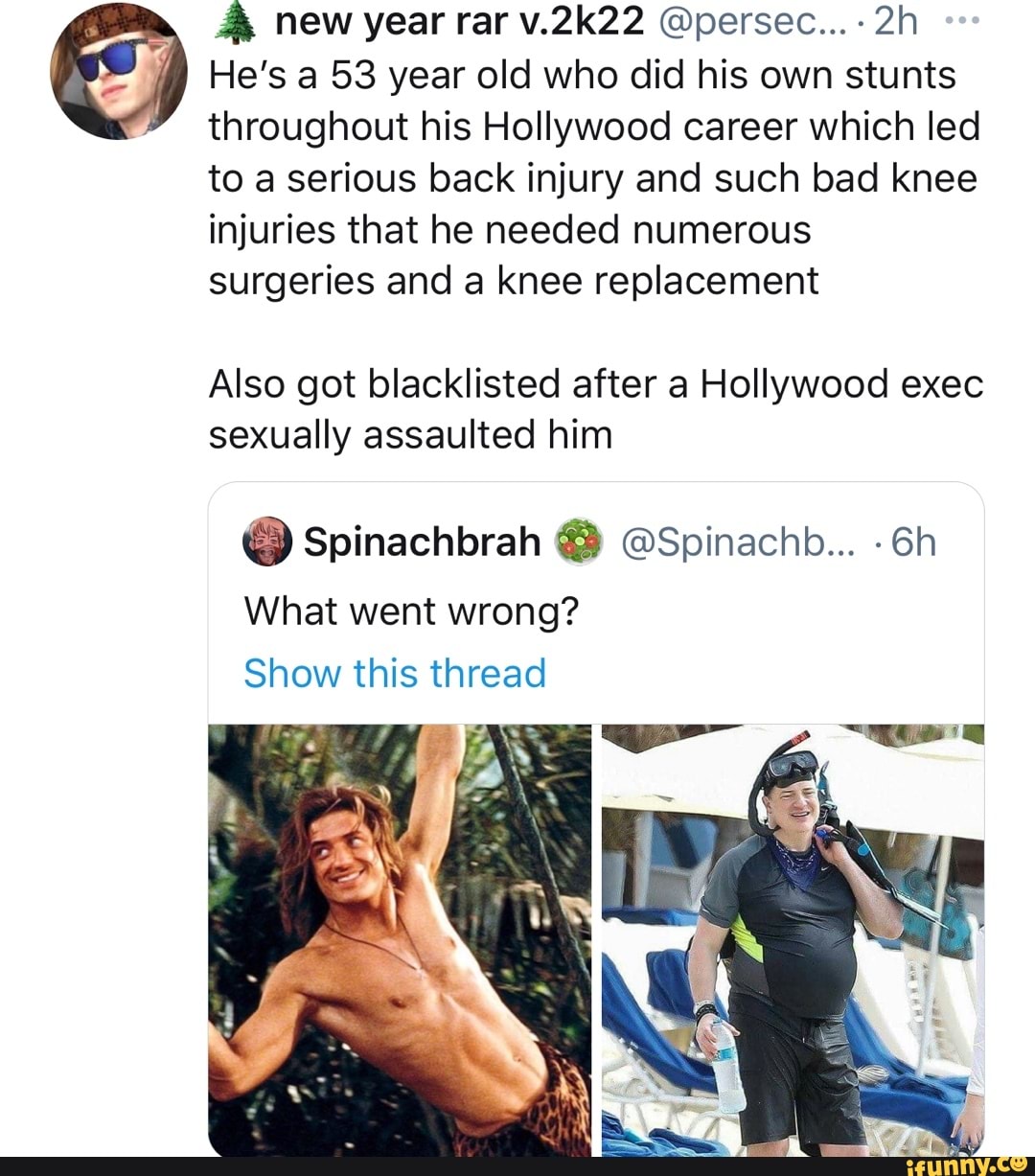Click the 'Spinachbrah' display name

point(423,542)
